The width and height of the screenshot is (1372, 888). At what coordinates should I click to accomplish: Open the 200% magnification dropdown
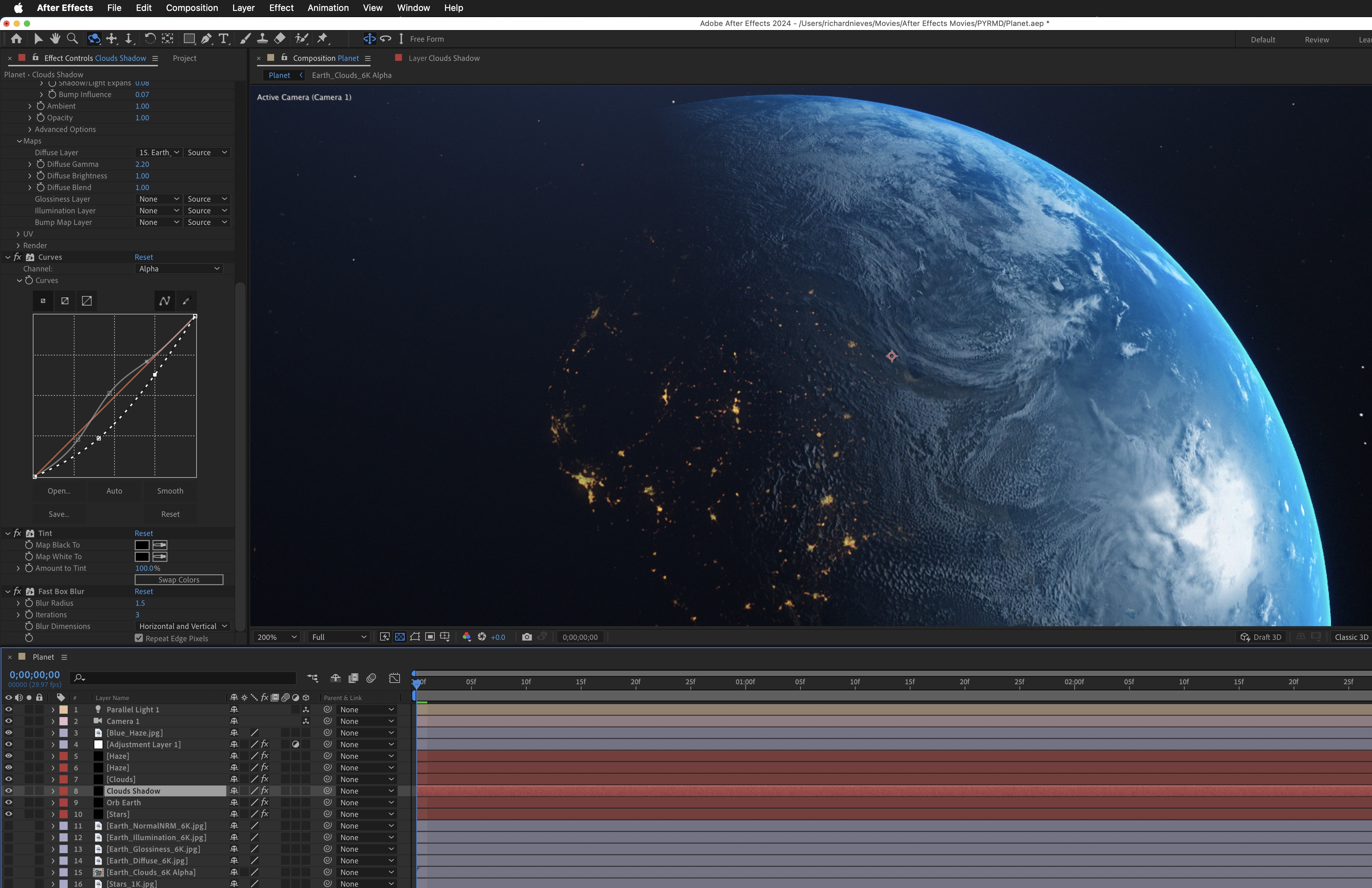pyautogui.click(x=277, y=637)
